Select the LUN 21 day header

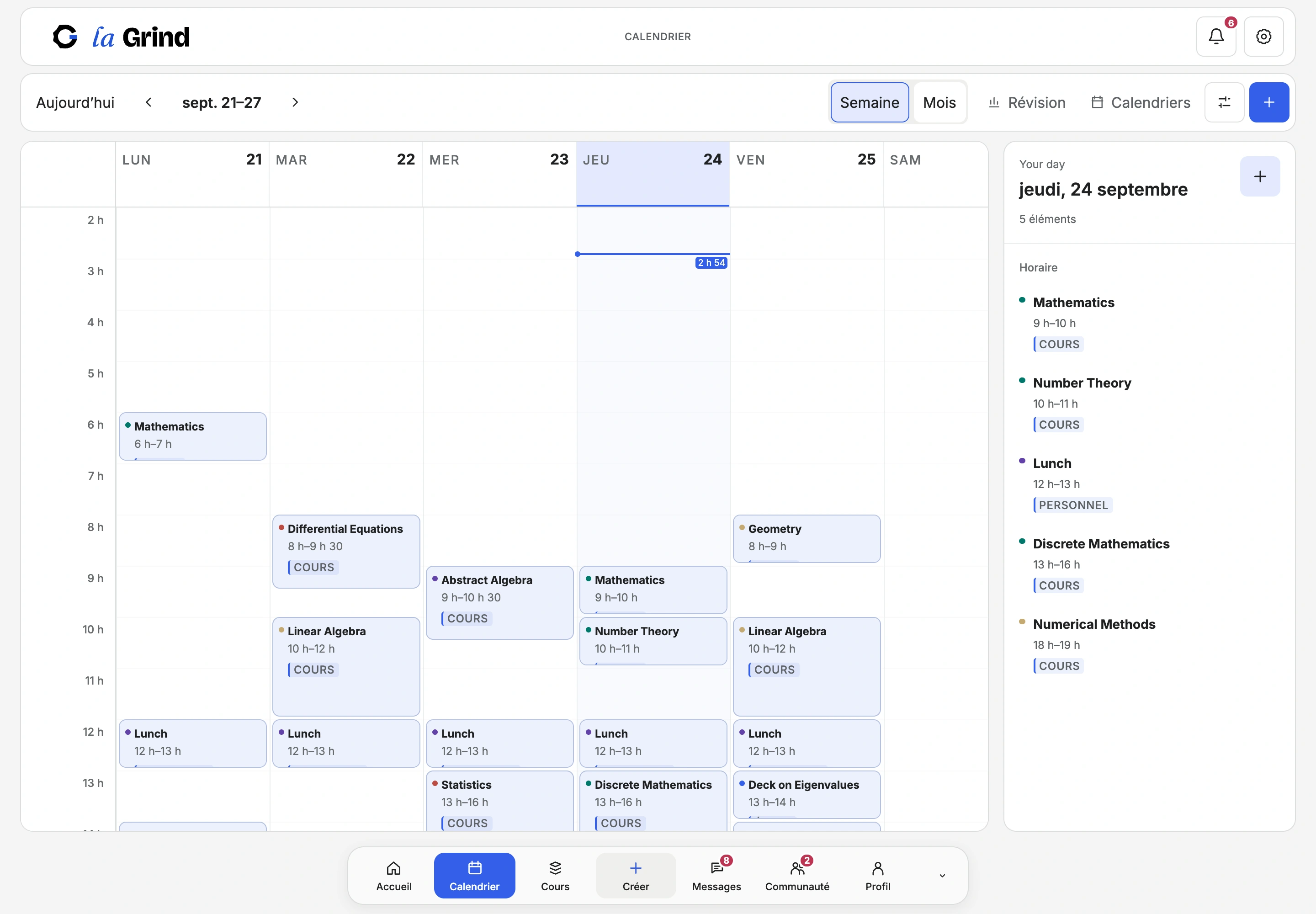tap(192, 174)
